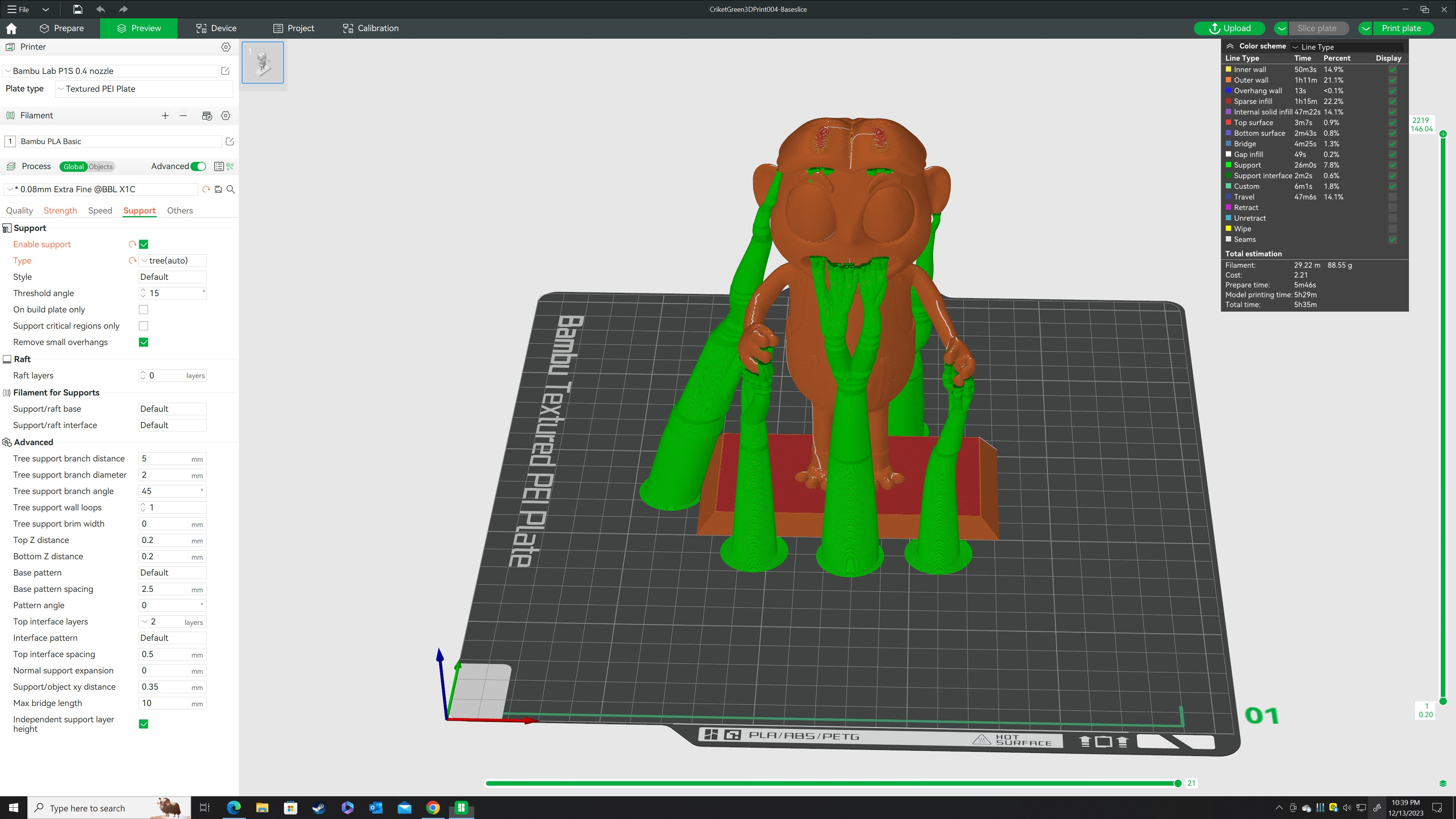Open Outlook from taskbar
Viewport: 1456px width, 819px height.
click(376, 808)
